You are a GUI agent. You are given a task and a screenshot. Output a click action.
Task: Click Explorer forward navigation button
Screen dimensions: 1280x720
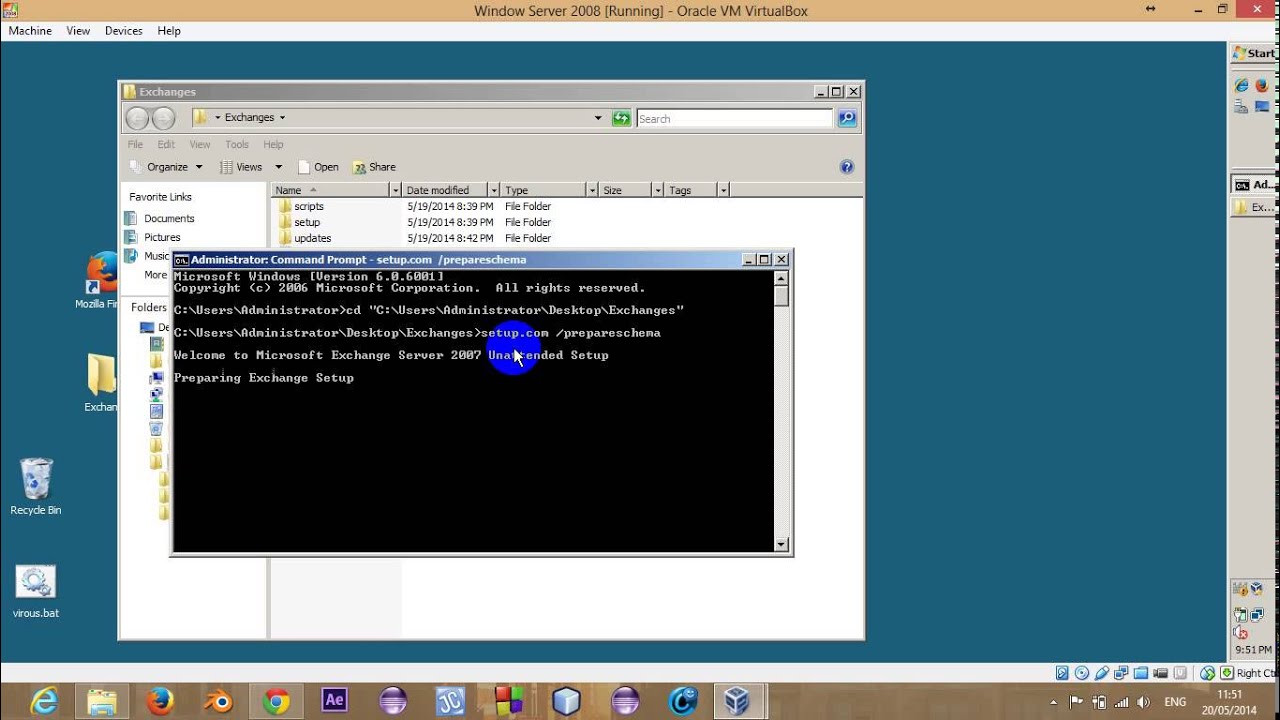(163, 118)
